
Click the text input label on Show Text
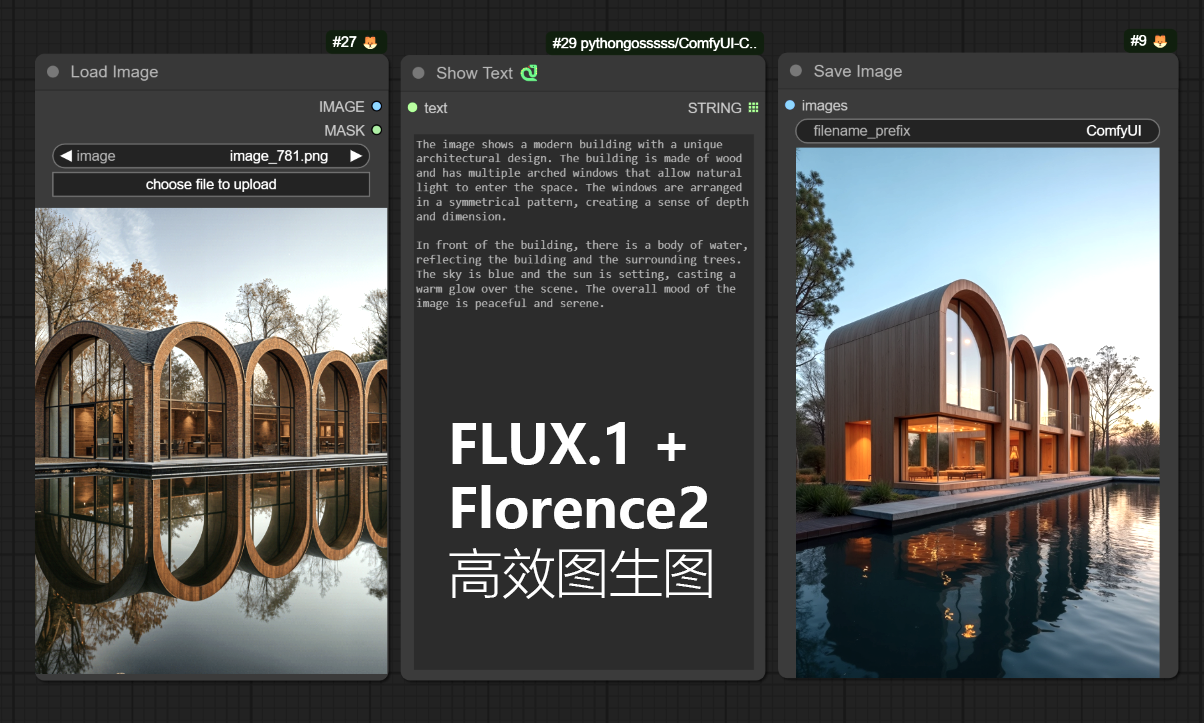coord(436,108)
